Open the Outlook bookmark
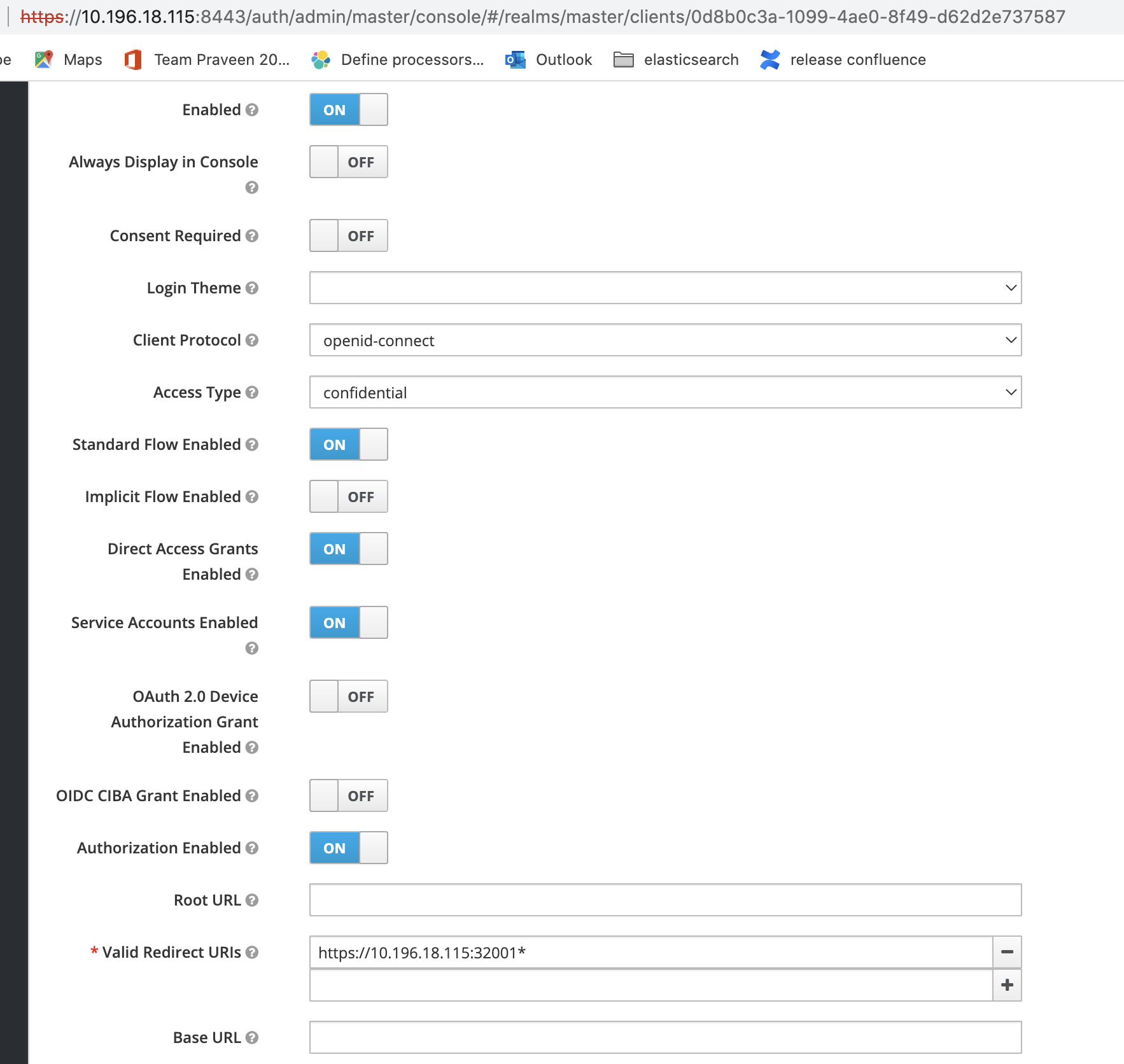Screen dimensions: 1124x1064 pyautogui.click(x=549, y=60)
